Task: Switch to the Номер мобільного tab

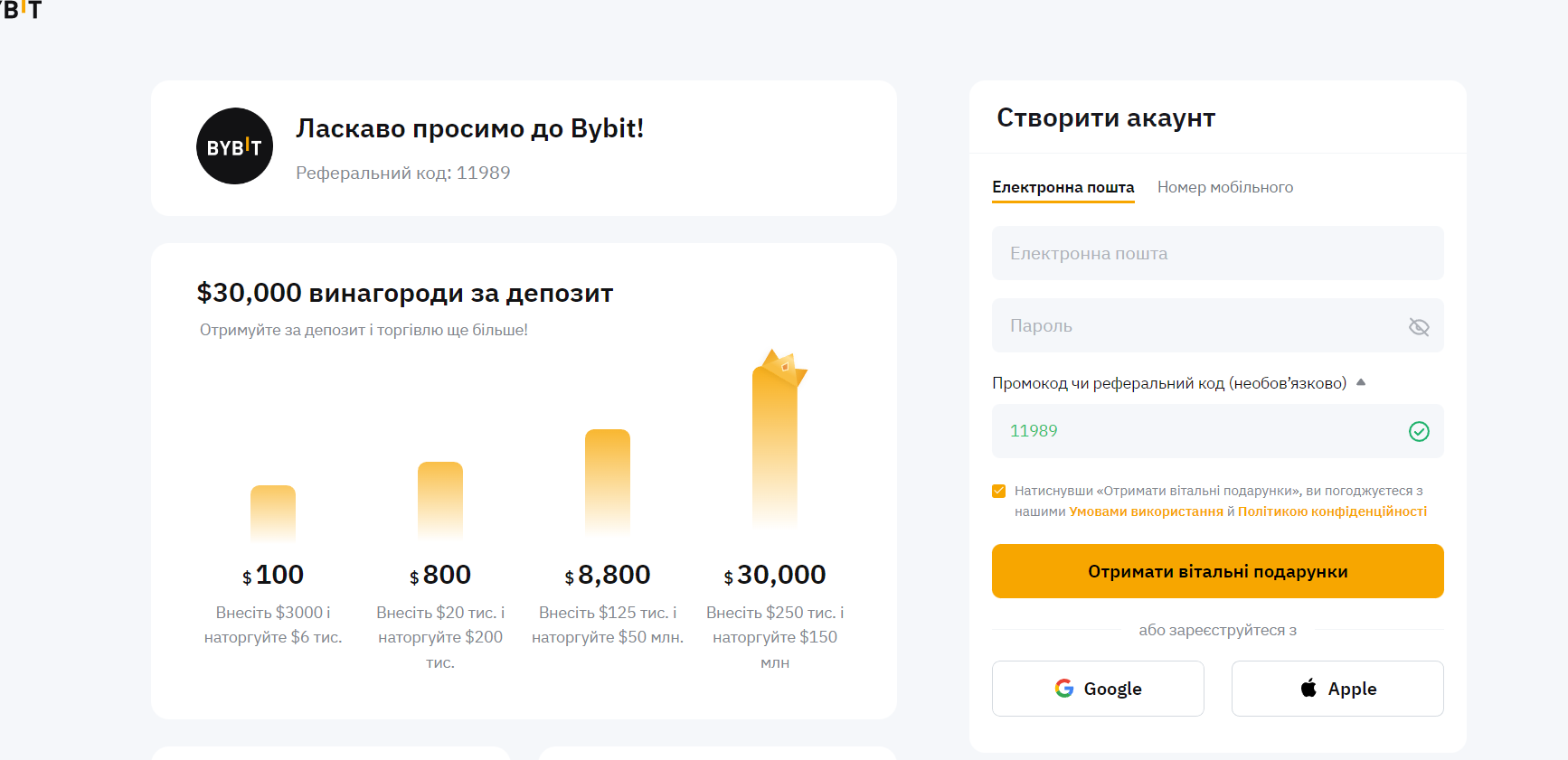Action: coord(1224,187)
